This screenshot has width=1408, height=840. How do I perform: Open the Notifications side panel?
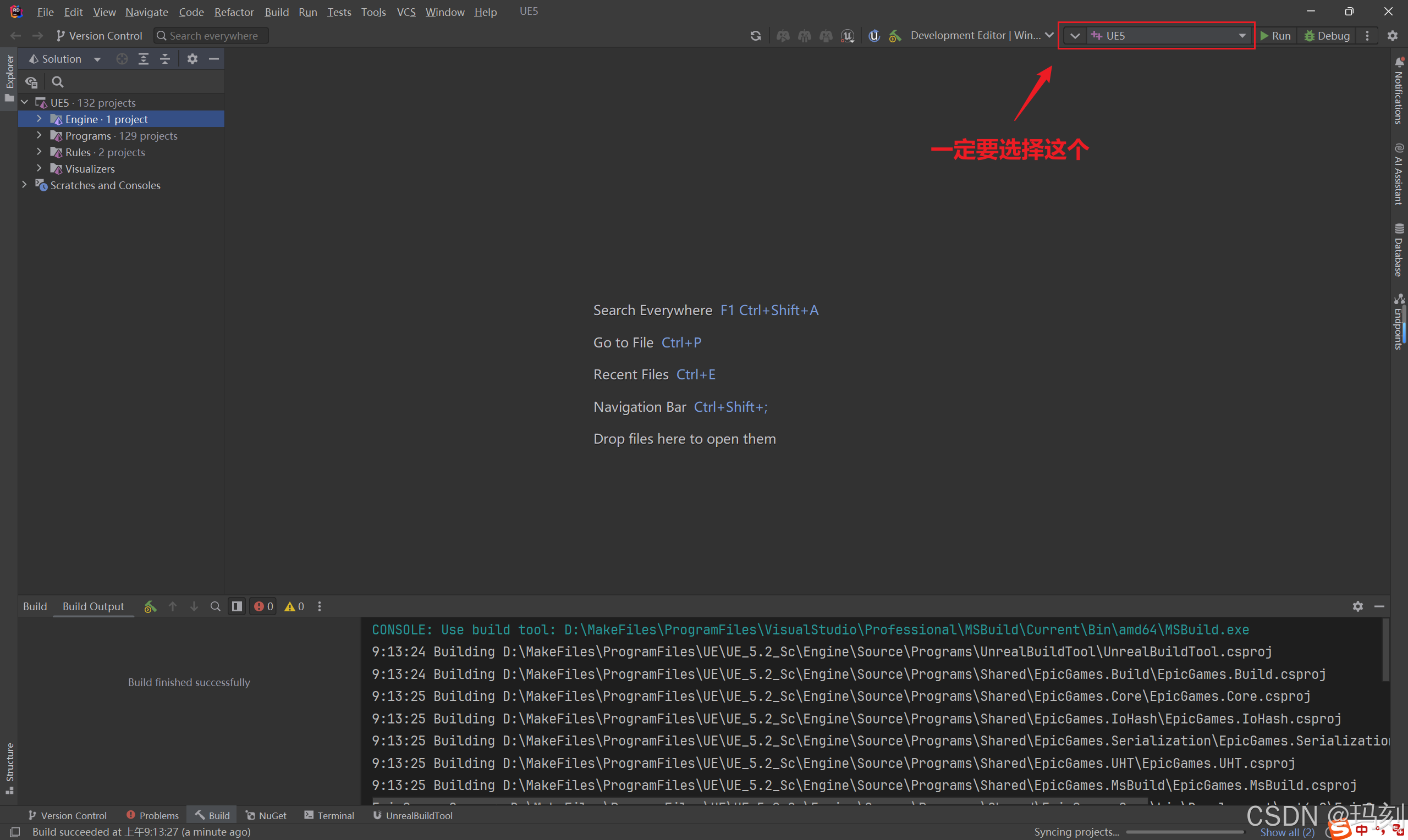pos(1399,91)
